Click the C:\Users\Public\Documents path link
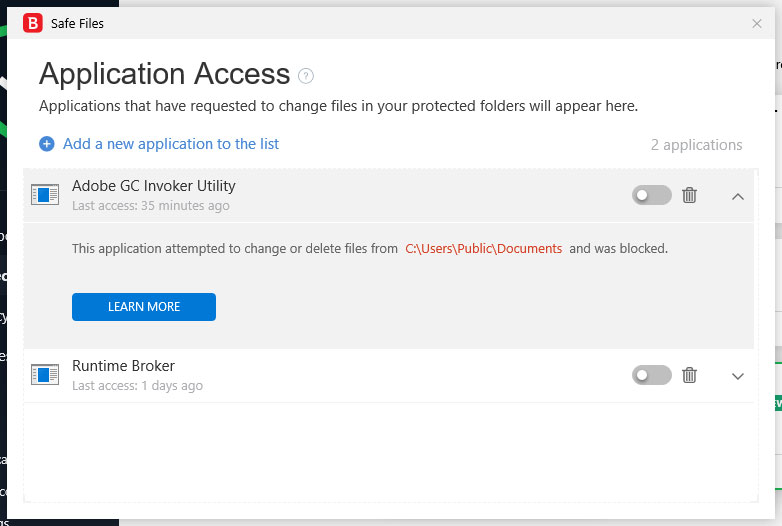The image size is (782, 526). (x=483, y=248)
